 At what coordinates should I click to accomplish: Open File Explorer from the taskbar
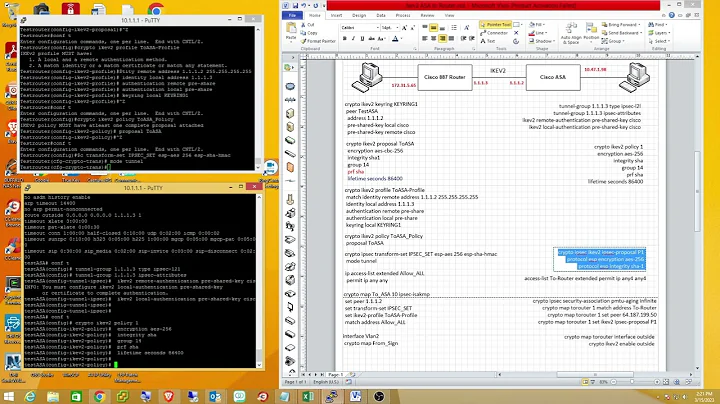click(x=53, y=396)
